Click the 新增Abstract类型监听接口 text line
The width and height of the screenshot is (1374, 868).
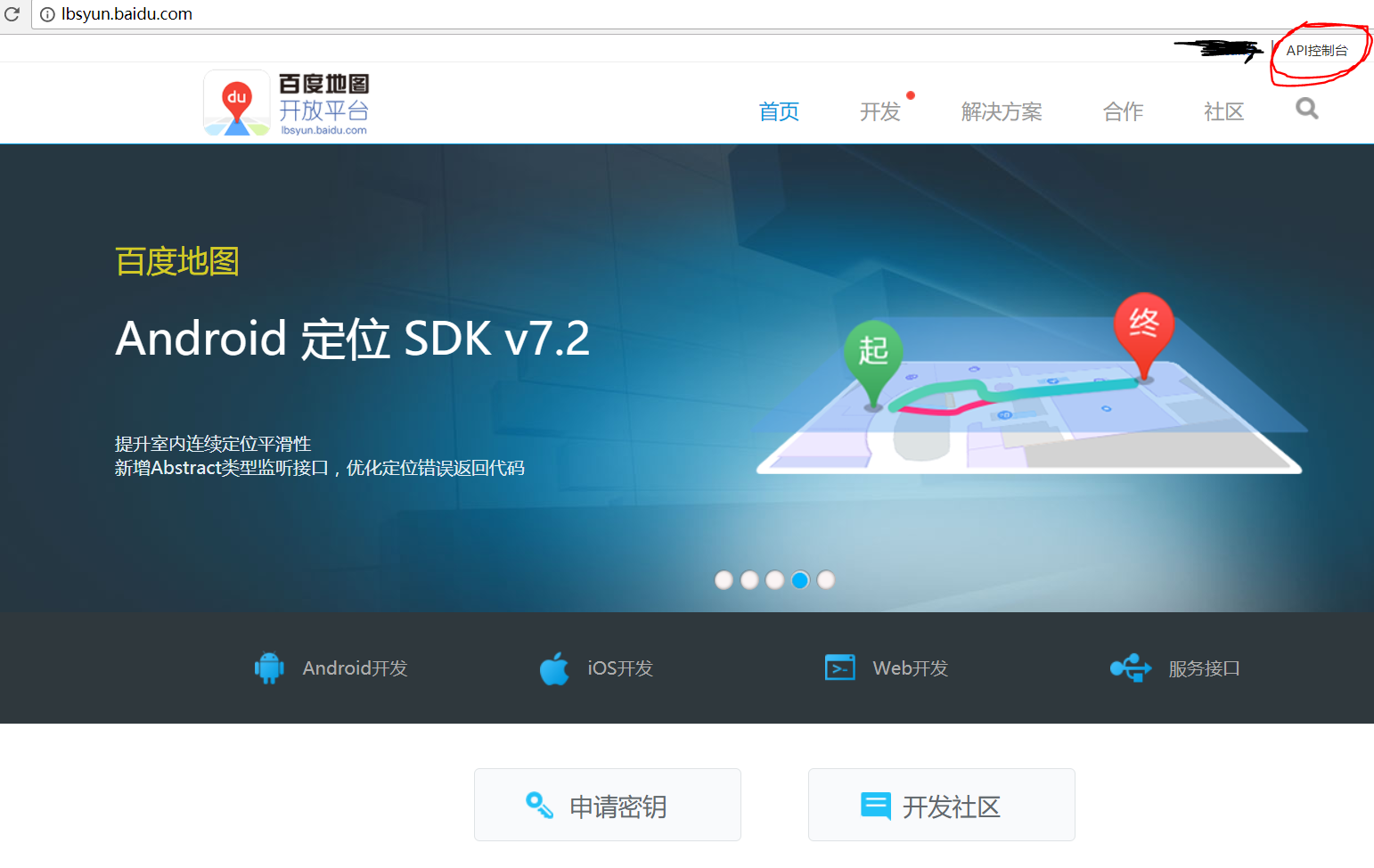click(x=320, y=468)
